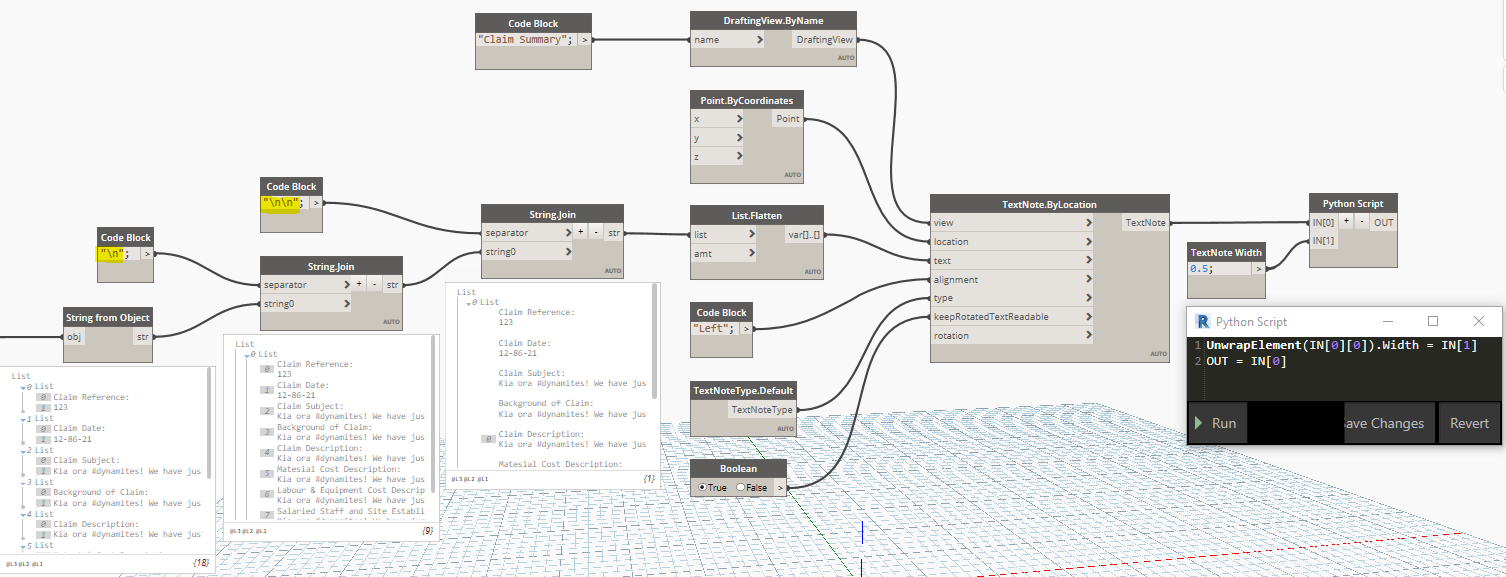Open the rotation port chevron on TextNote.ByLocation

coord(1088,336)
